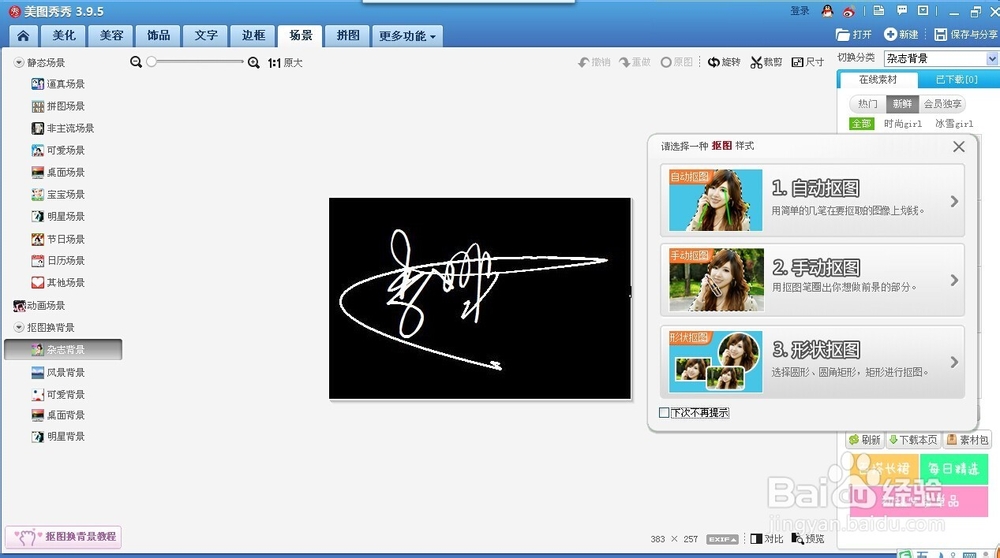Select 风景背景 in the sidebar
1000x558 pixels.
coord(58,372)
